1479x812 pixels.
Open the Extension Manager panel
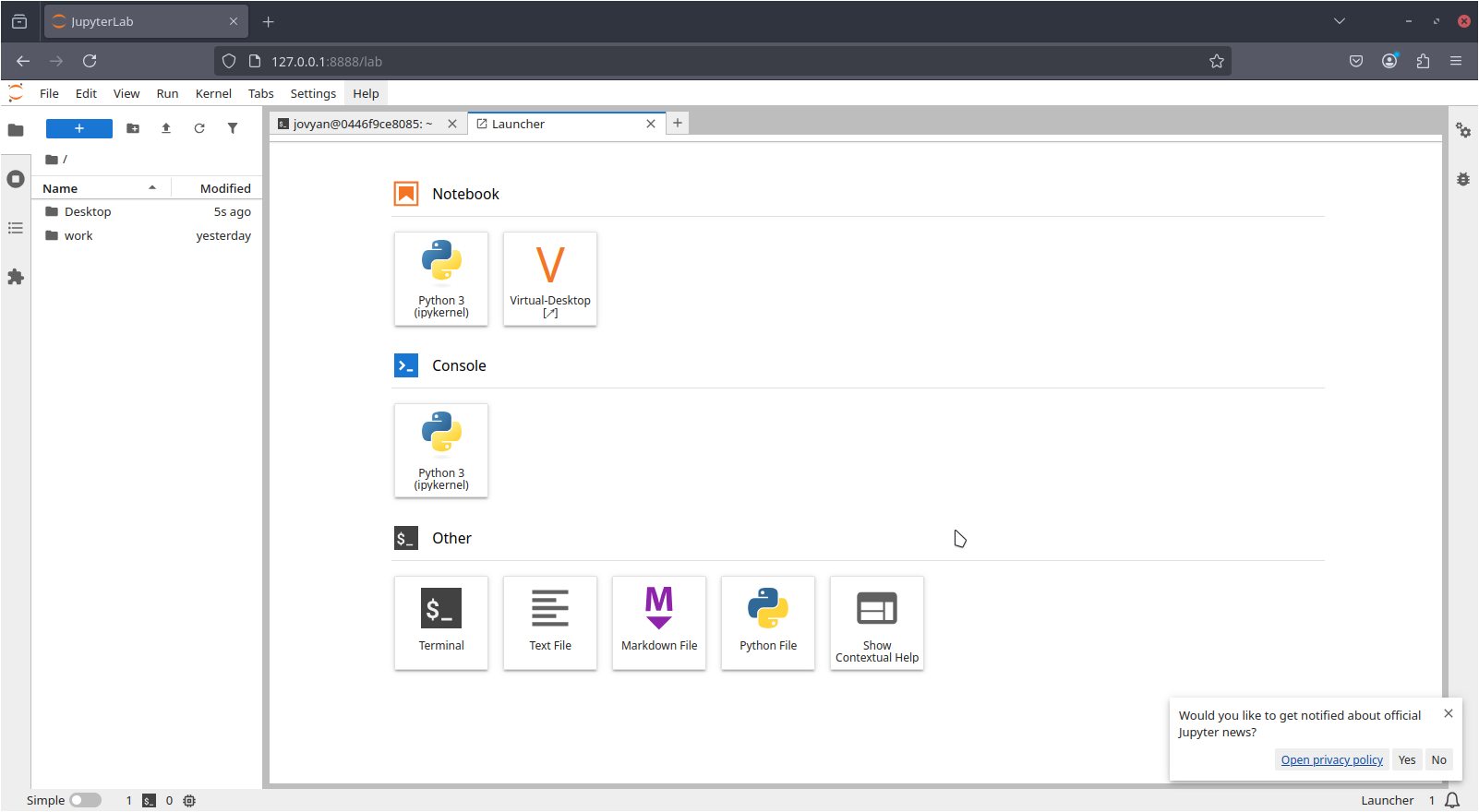coord(16,277)
